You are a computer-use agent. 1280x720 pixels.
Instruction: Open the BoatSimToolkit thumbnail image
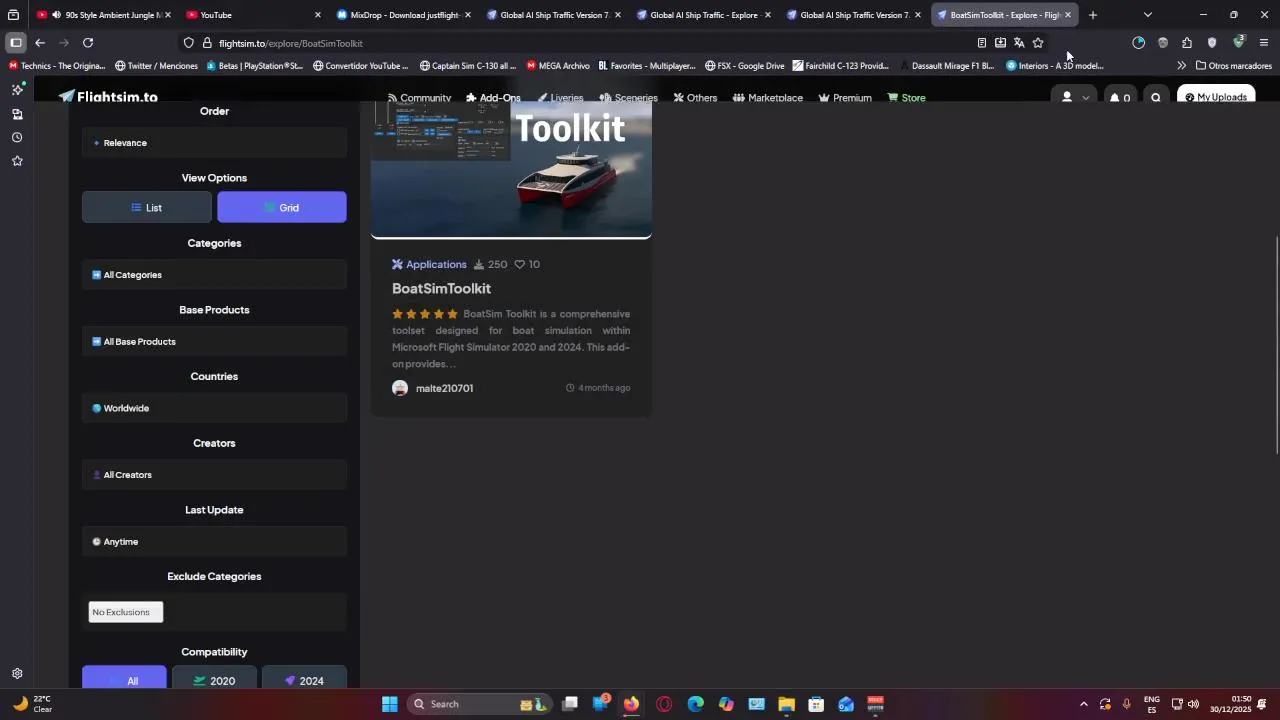point(511,169)
